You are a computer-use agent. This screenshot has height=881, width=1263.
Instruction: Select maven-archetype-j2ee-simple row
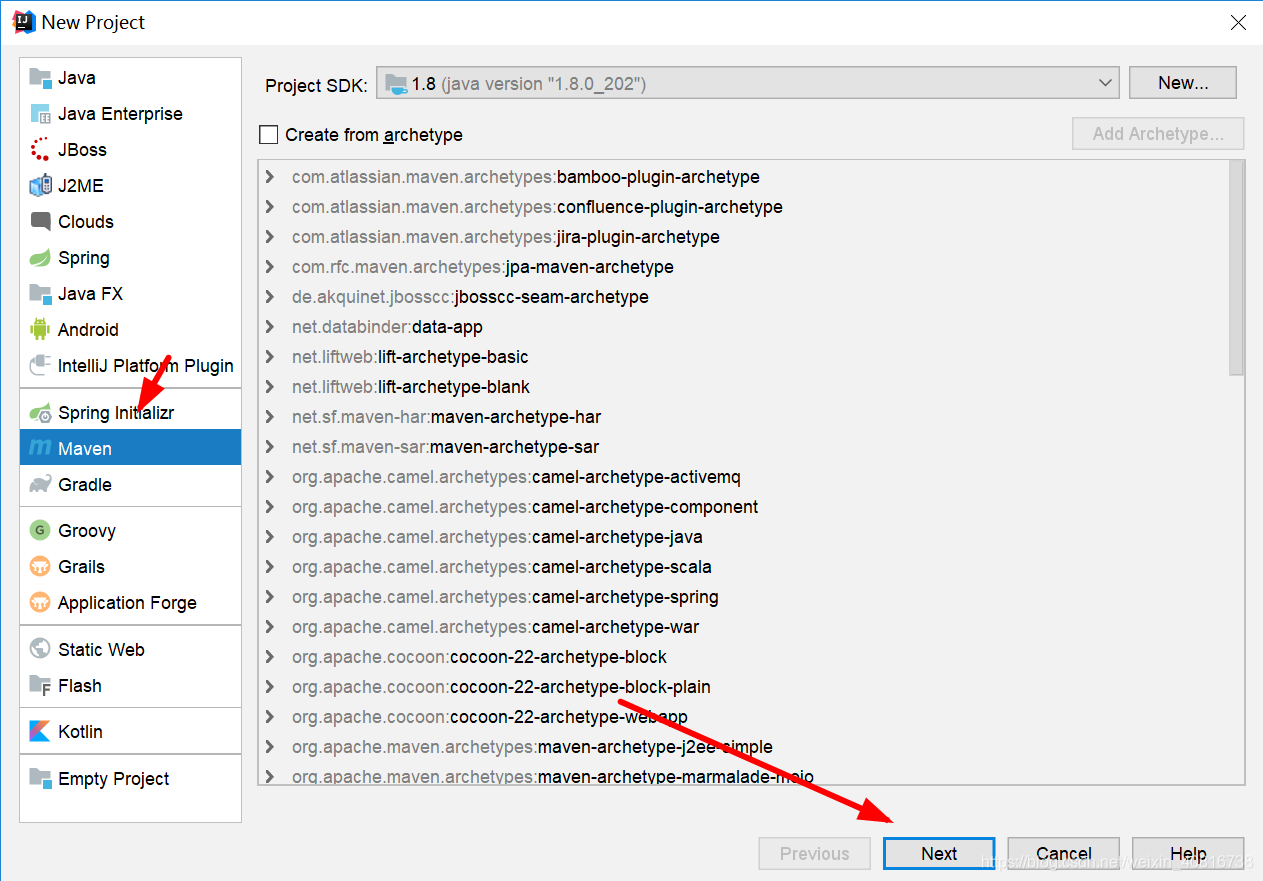743,747
